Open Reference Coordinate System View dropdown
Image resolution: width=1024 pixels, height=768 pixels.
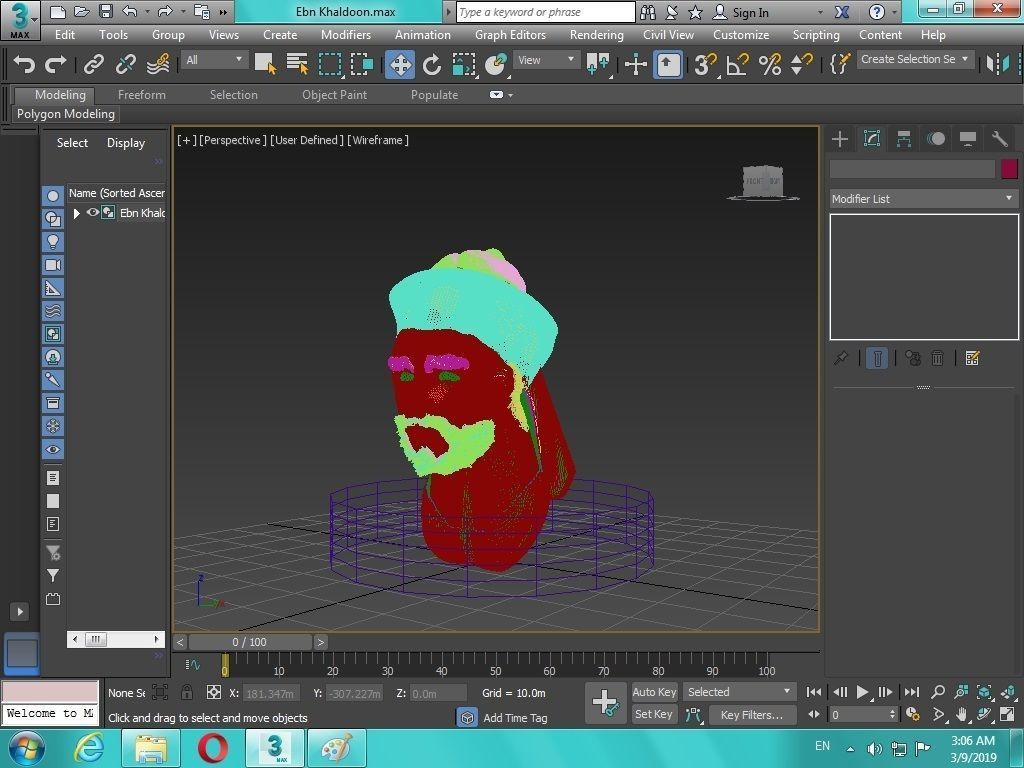(545, 60)
